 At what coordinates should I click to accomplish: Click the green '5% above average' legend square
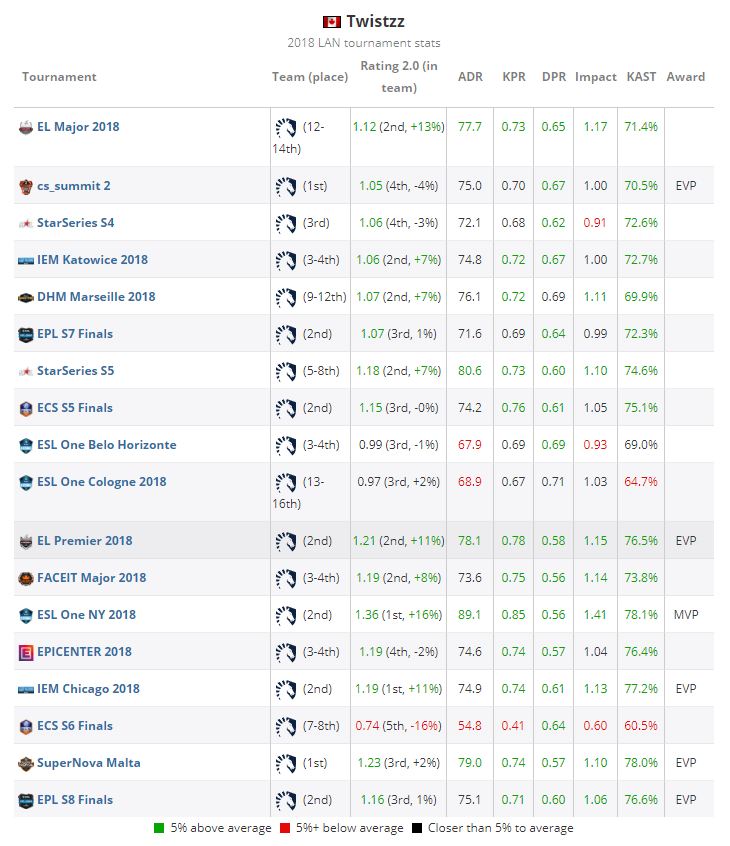click(159, 828)
